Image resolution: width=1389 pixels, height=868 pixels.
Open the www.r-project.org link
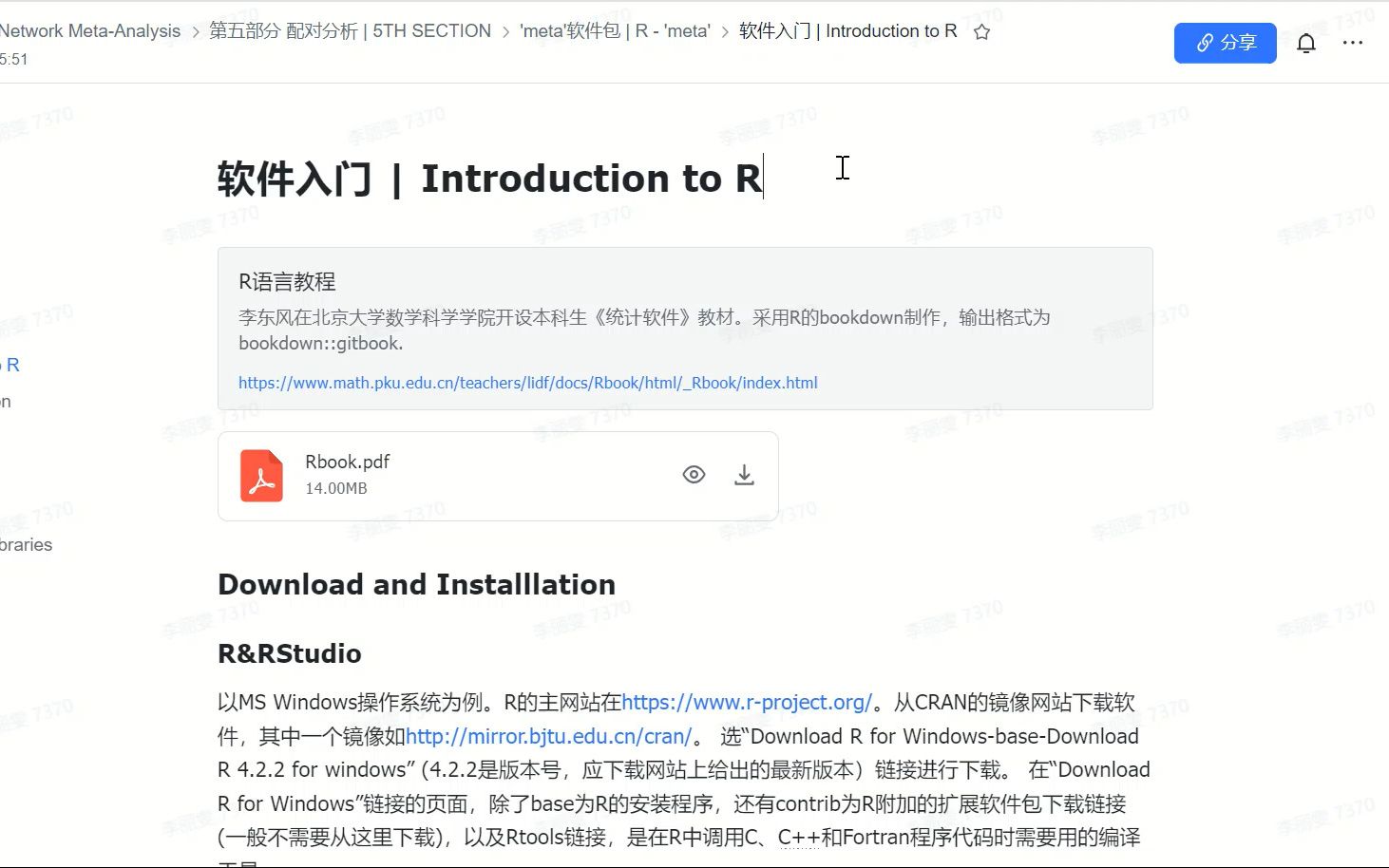coord(747,703)
